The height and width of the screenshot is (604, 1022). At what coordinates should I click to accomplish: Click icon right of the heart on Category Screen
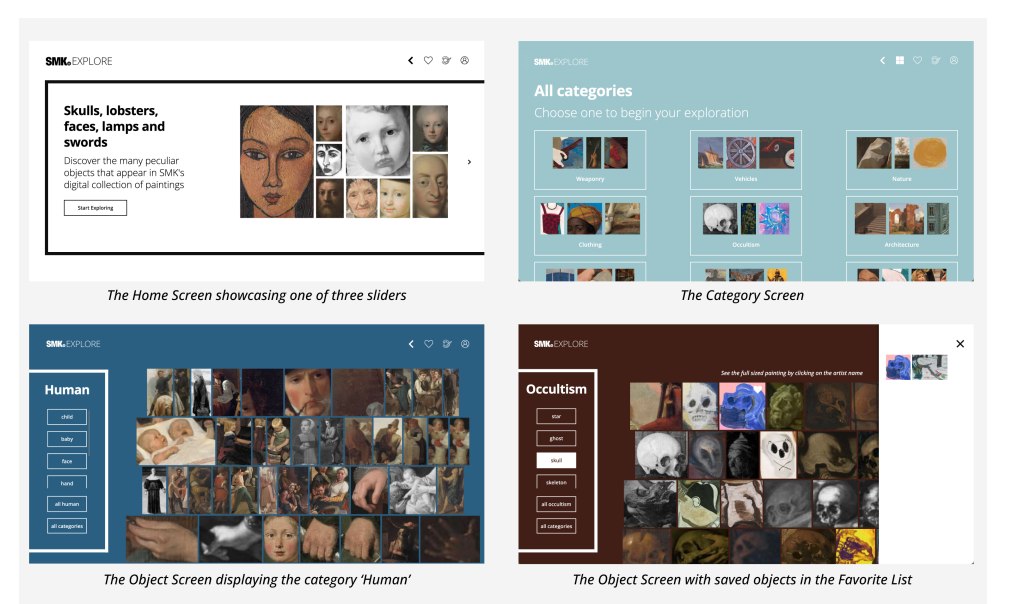(x=936, y=60)
